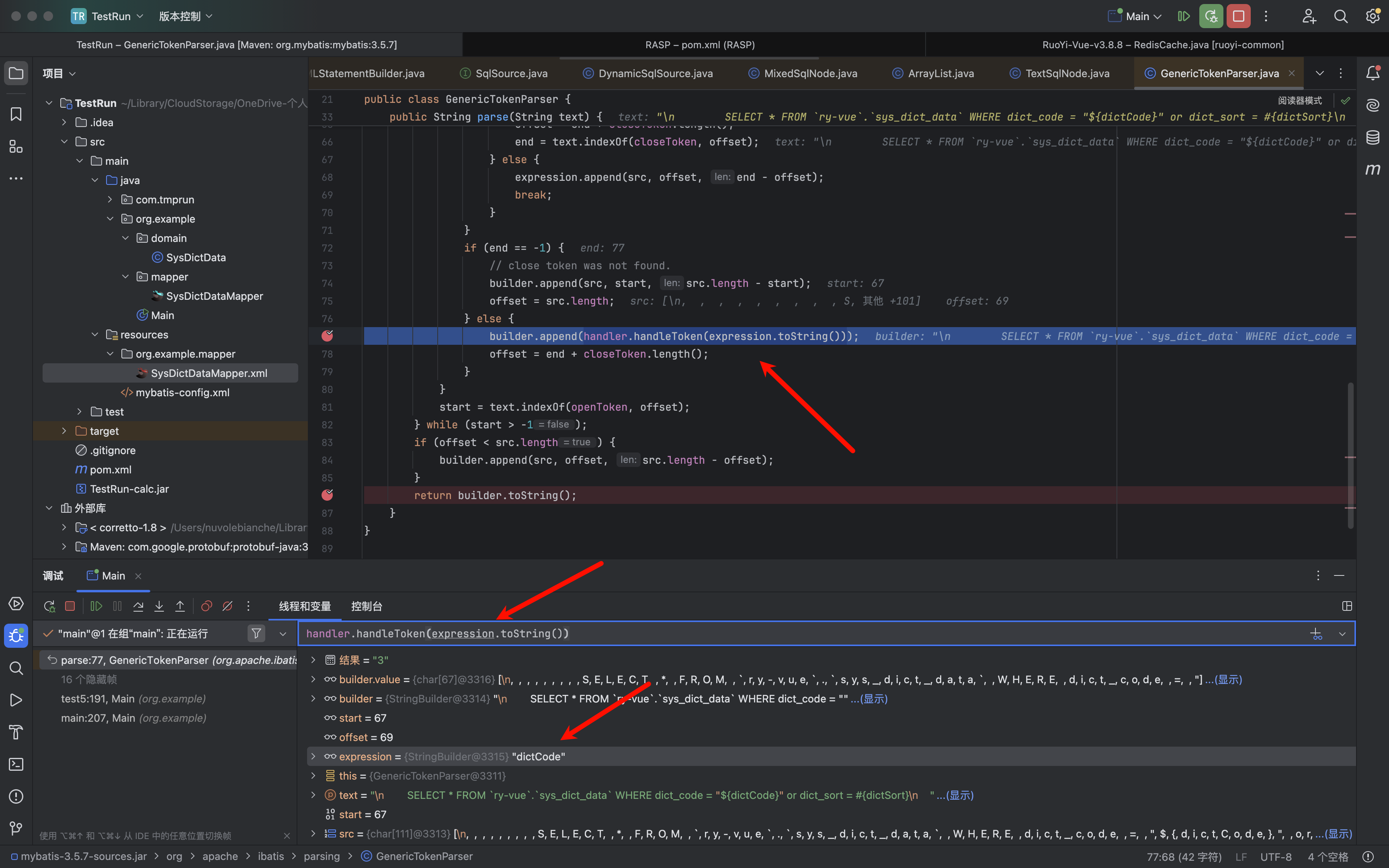Open the Structure tool window
This screenshot has width=1389, height=868.
click(x=16, y=146)
